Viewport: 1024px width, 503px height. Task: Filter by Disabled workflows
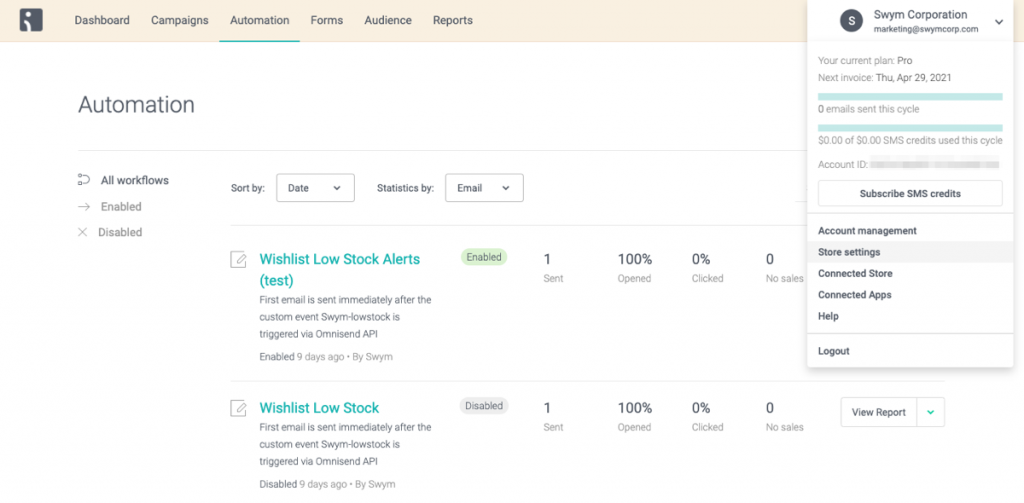(121, 232)
